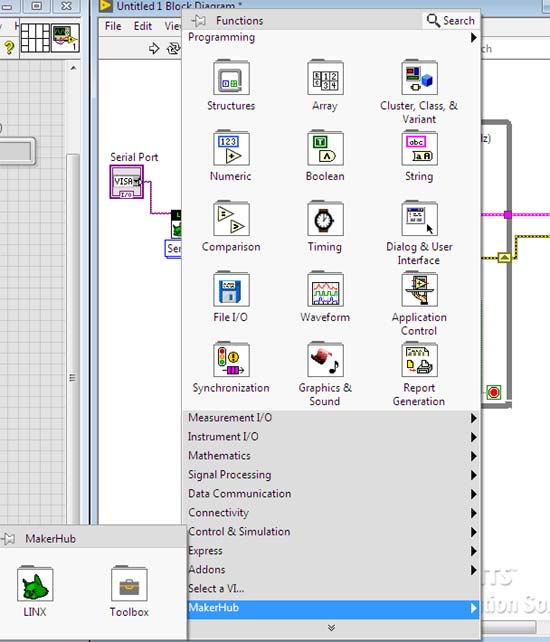Show more palette categories chevron
This screenshot has width=550, height=642.
(x=332, y=628)
